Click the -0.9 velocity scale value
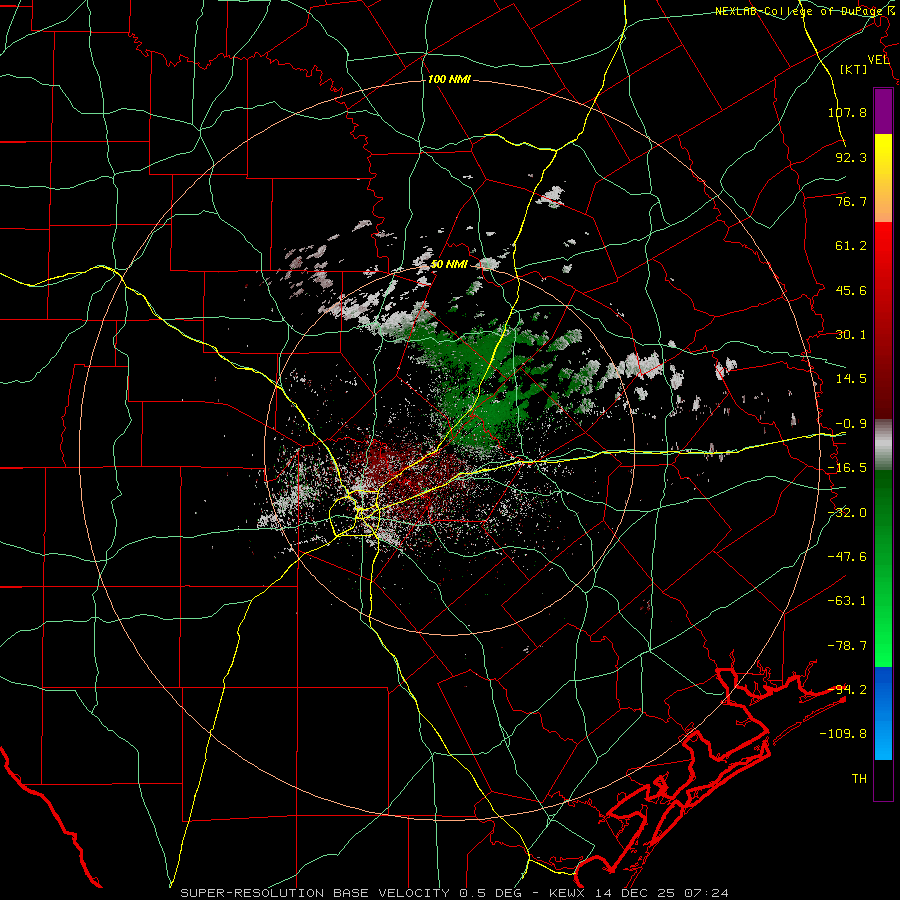The height and width of the screenshot is (900, 900). (x=851, y=424)
